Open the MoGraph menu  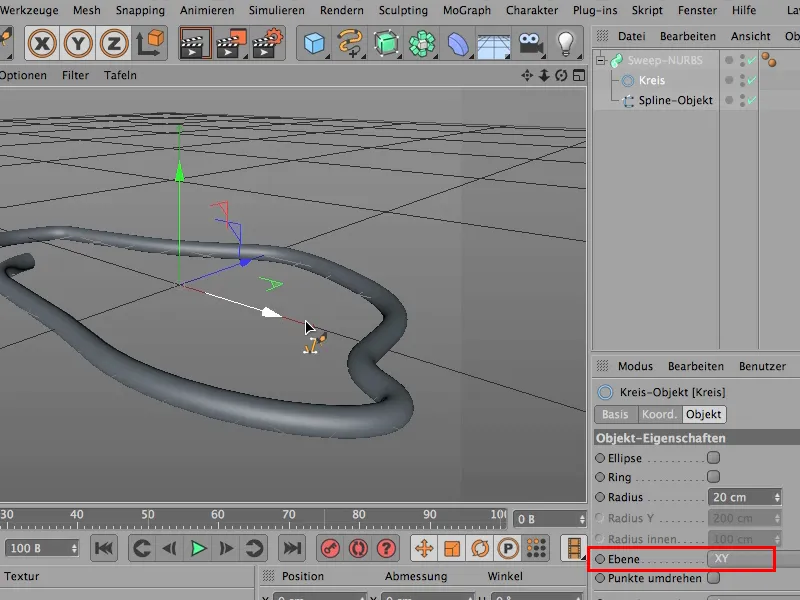click(467, 10)
